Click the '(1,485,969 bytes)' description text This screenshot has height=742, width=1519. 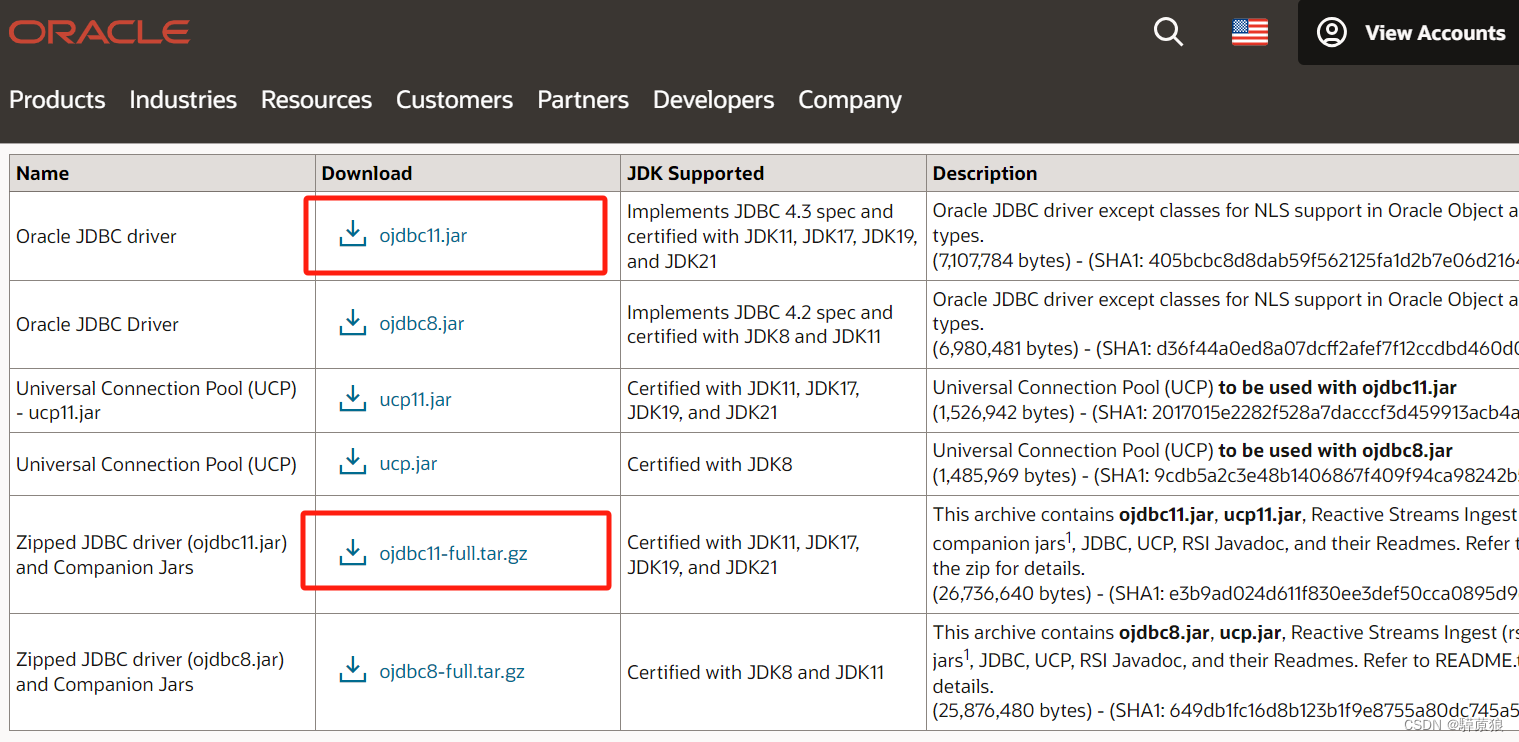pyautogui.click(x=1004, y=475)
